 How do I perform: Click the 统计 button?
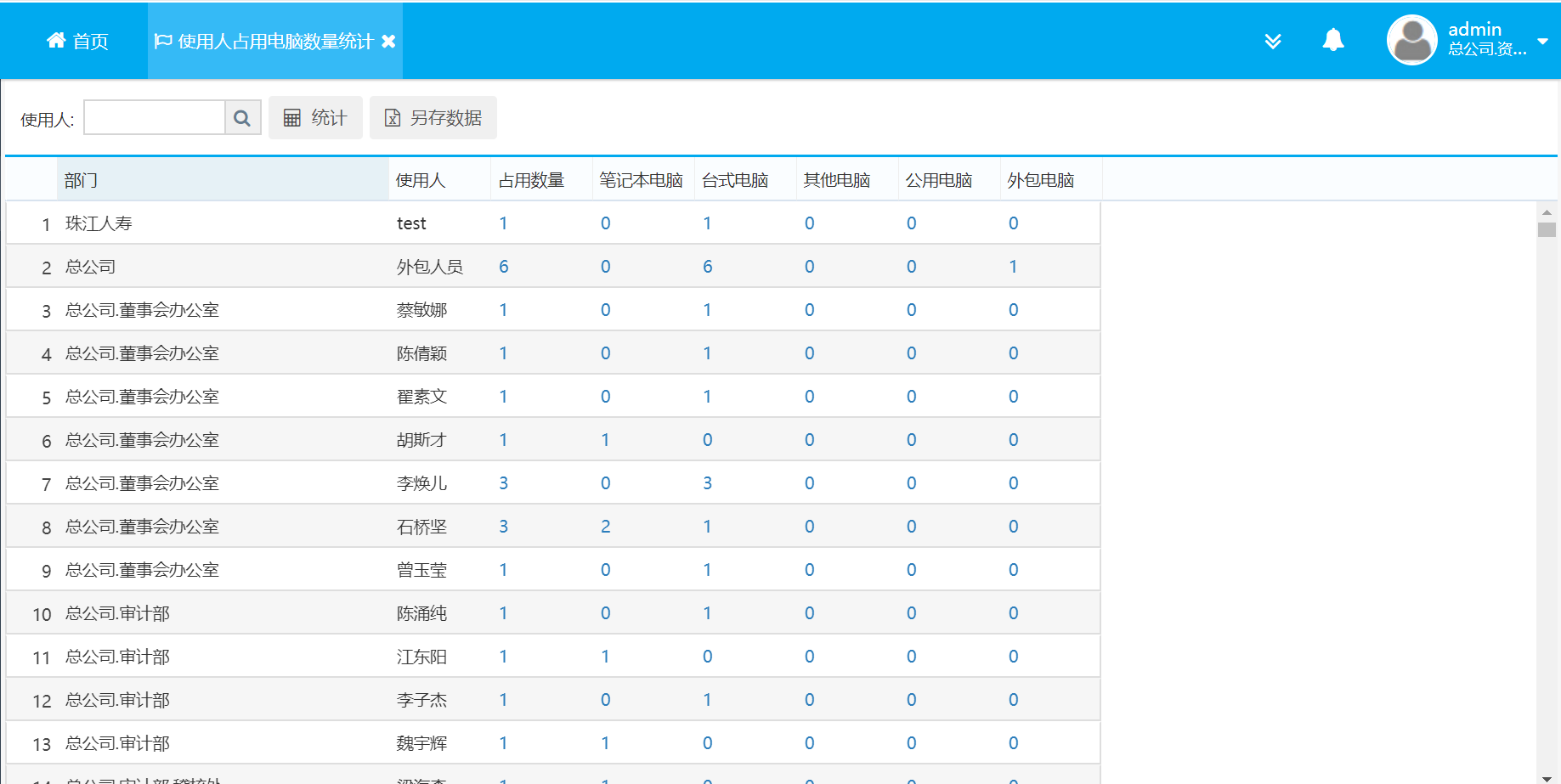315,118
